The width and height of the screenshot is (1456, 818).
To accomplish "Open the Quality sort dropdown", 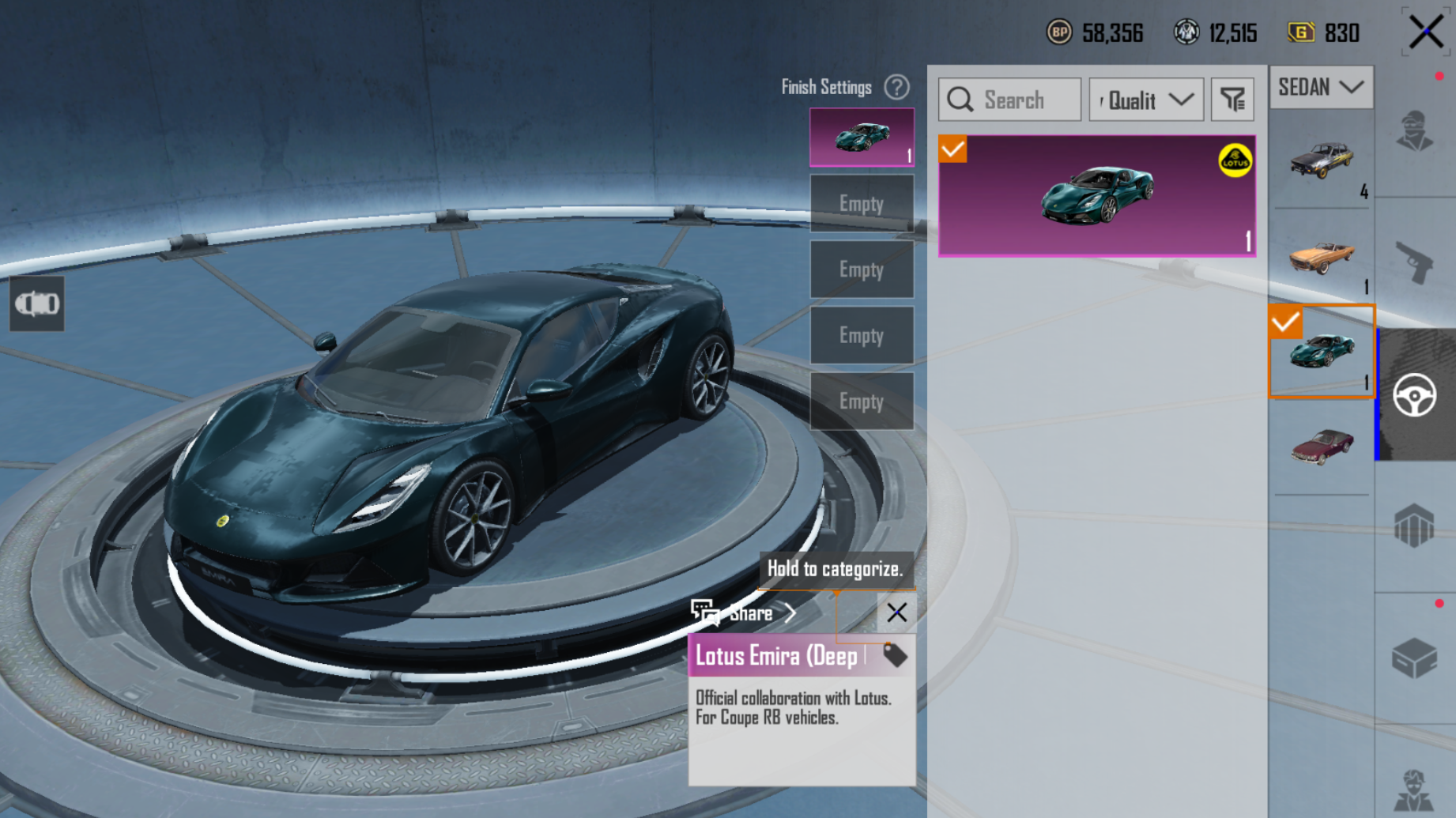I will [x=1146, y=100].
